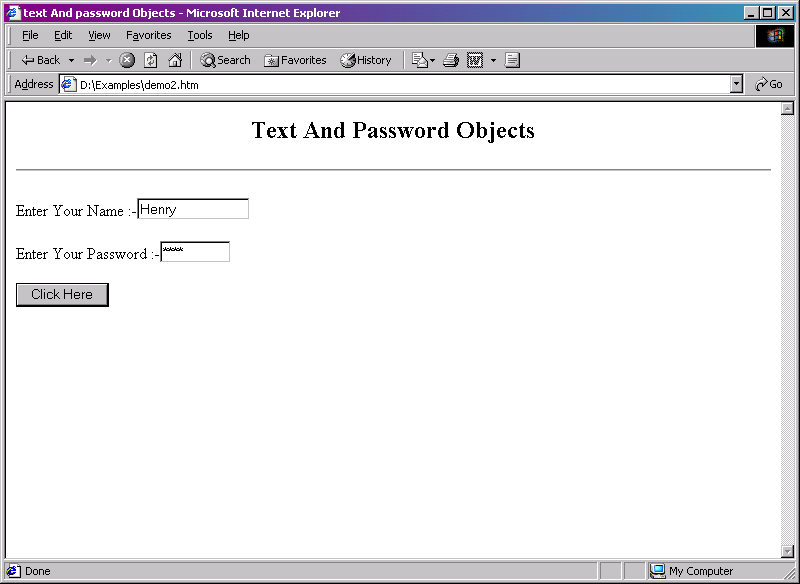800x584 pixels.
Task: Open the Tools menu
Action: click(x=200, y=35)
